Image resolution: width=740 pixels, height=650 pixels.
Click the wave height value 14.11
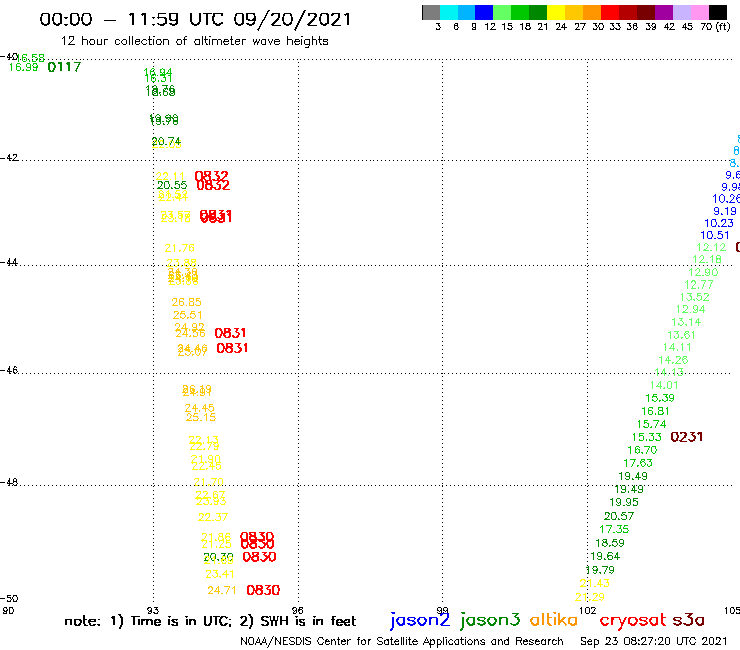(677, 347)
